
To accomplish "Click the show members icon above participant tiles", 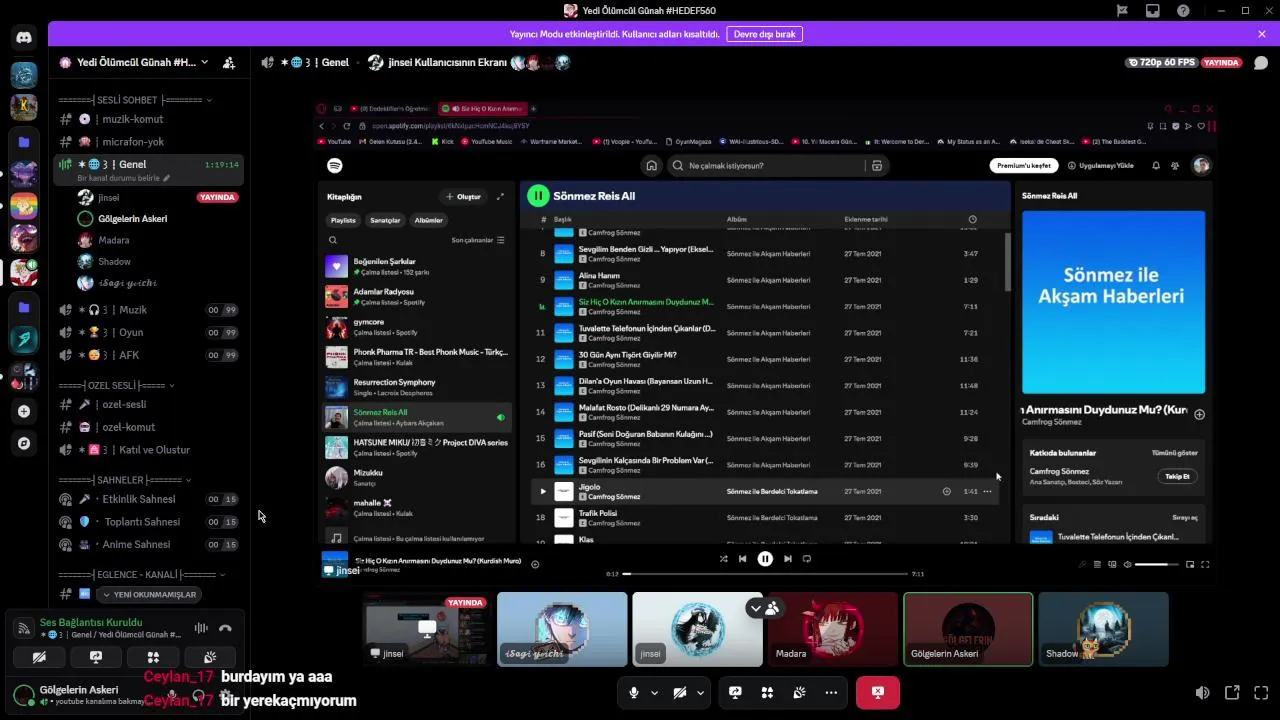I will point(772,608).
